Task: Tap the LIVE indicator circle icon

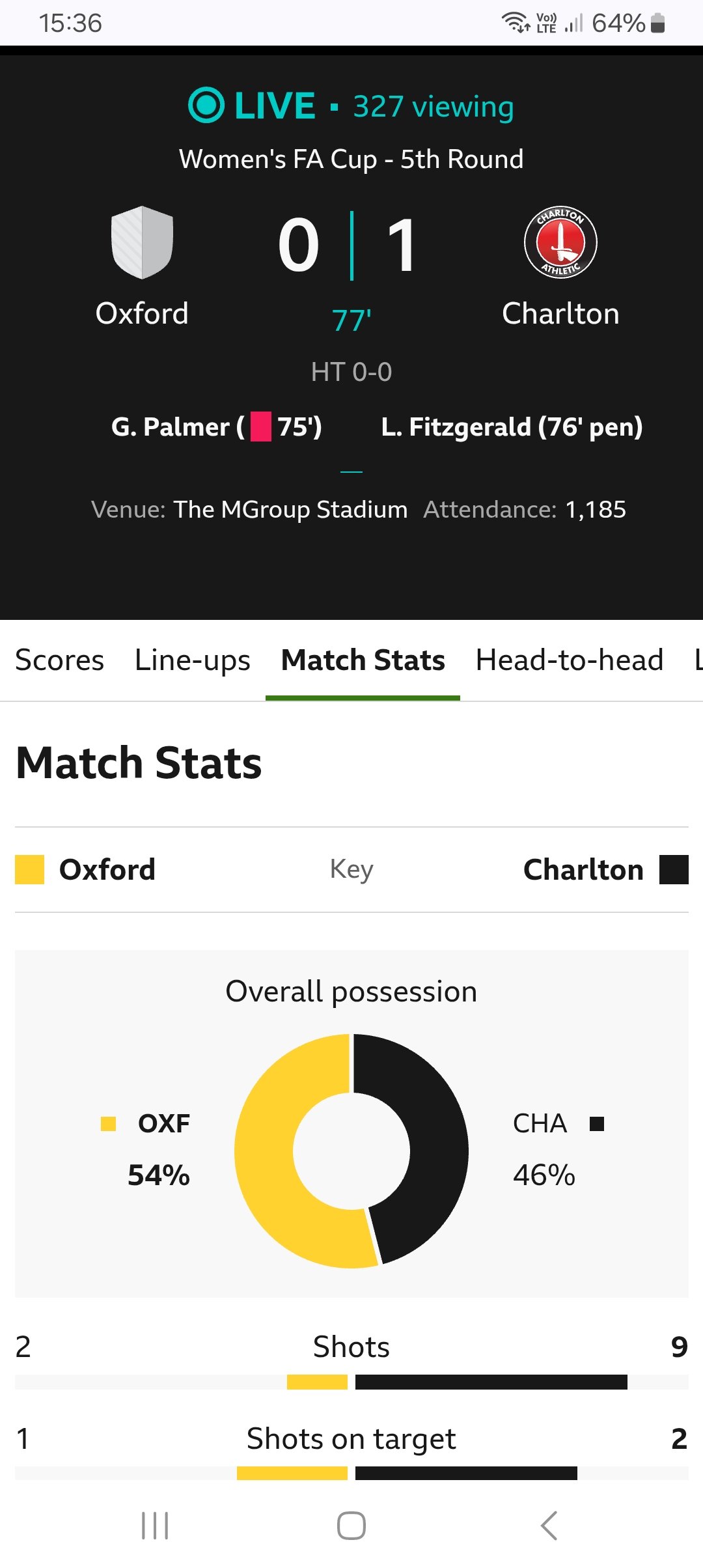Action: 206,105
